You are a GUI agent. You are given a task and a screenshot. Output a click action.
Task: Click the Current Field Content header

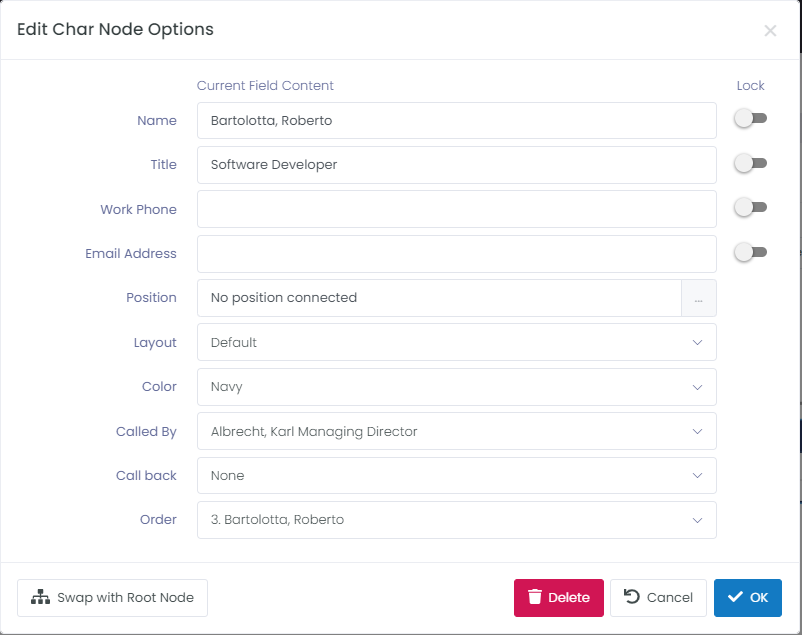tap(265, 85)
